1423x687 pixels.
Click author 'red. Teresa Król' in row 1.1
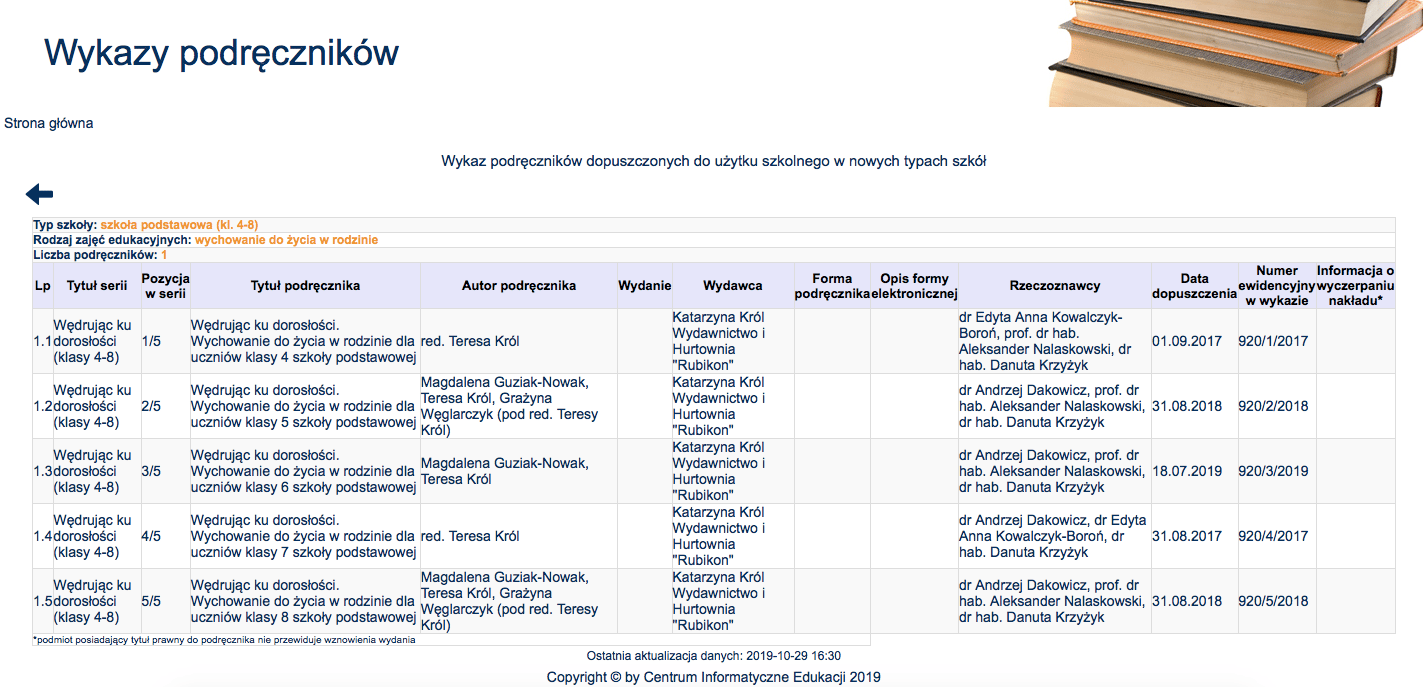tap(470, 341)
